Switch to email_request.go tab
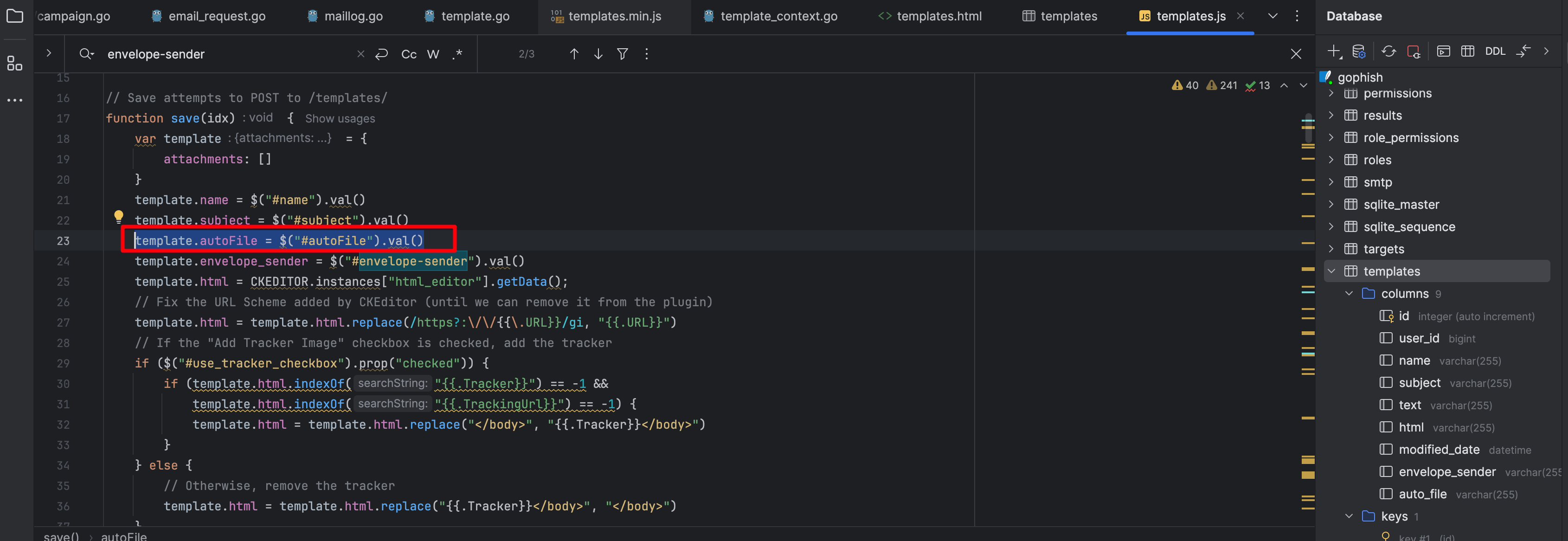This screenshot has height=541, width=1568. 208,16
